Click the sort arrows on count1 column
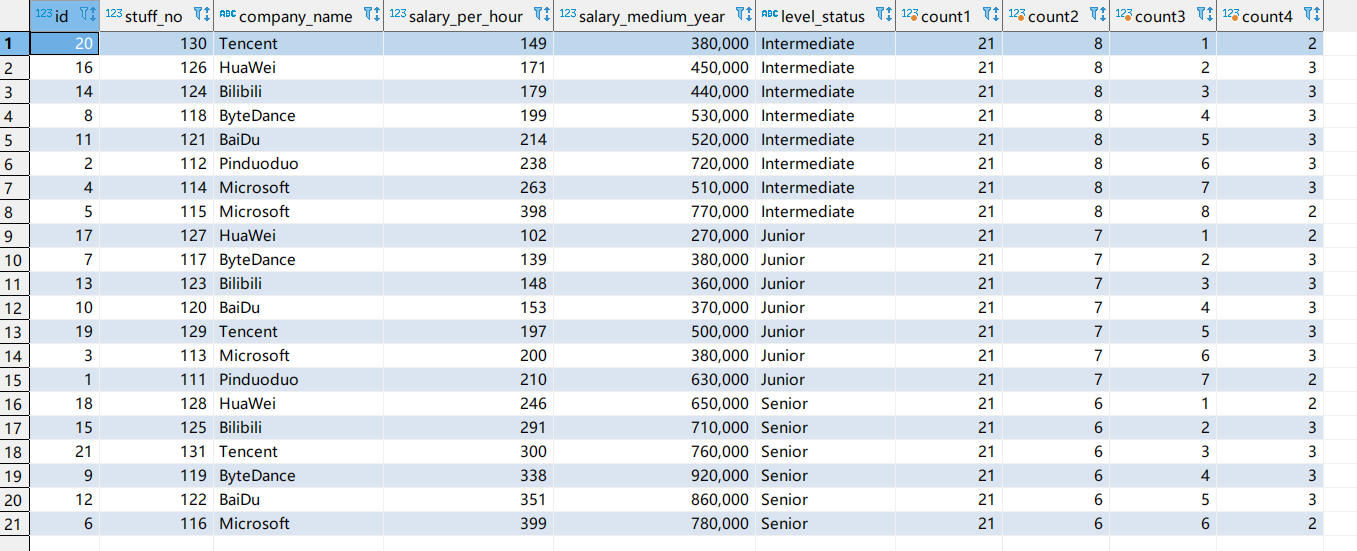 coord(998,15)
